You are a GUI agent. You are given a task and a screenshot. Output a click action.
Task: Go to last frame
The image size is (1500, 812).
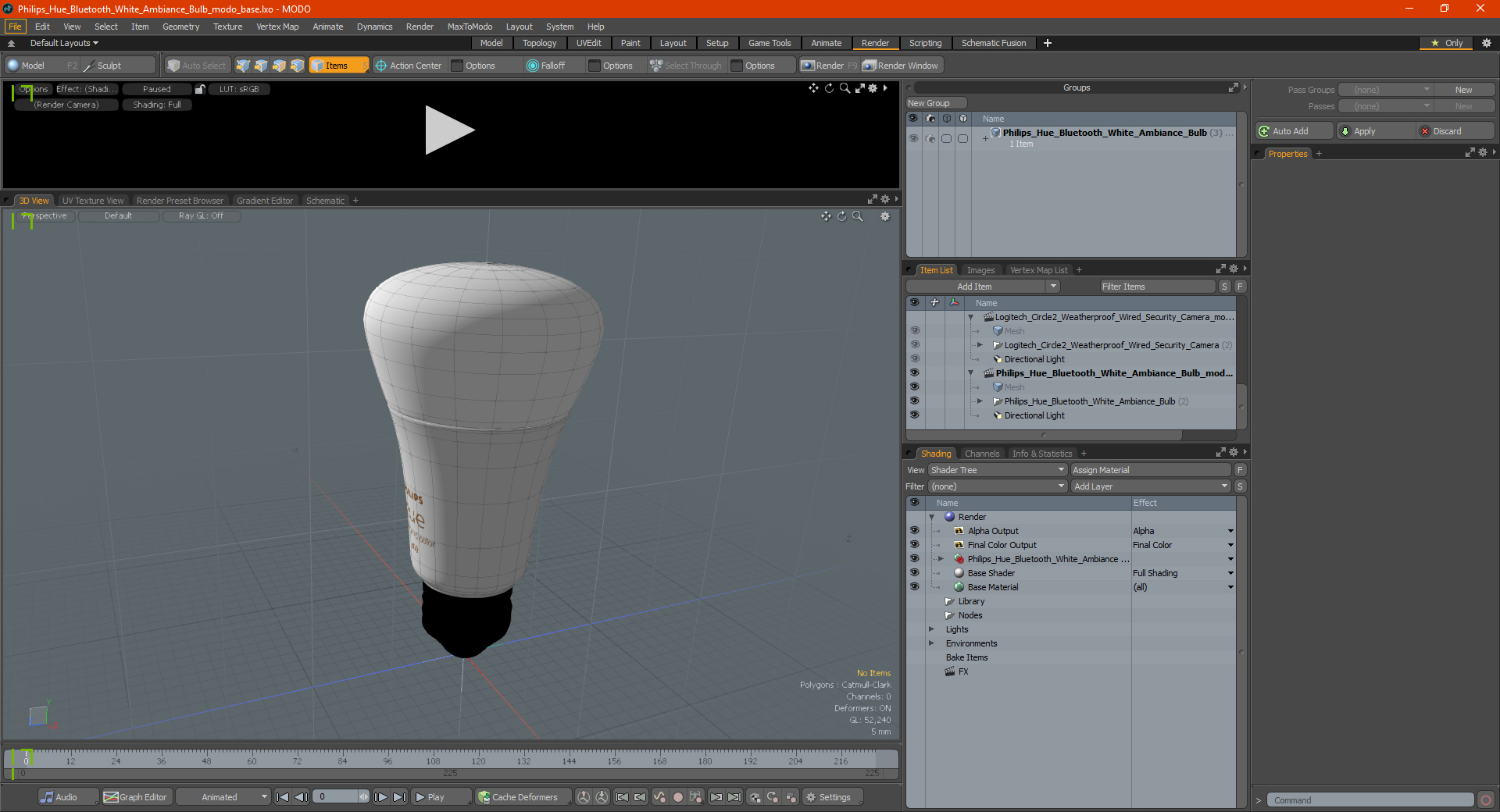(399, 797)
